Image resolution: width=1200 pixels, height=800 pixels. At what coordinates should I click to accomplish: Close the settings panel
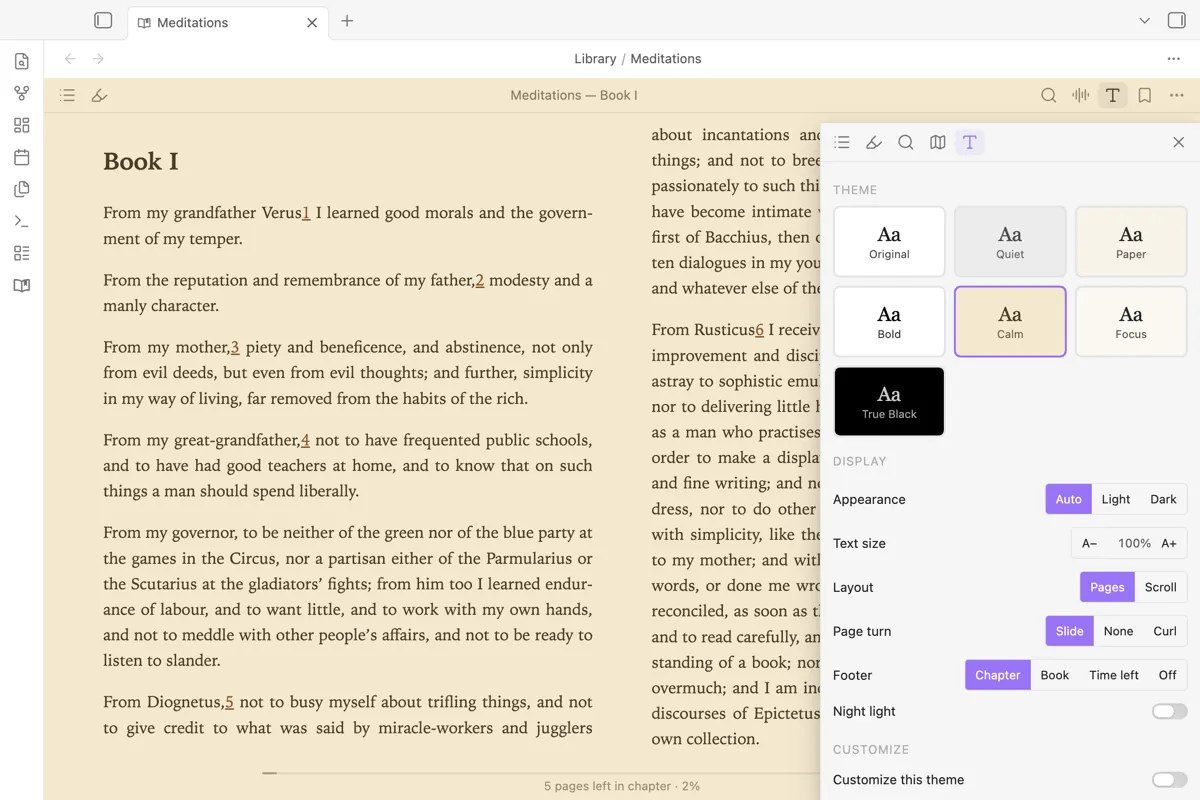[1178, 142]
